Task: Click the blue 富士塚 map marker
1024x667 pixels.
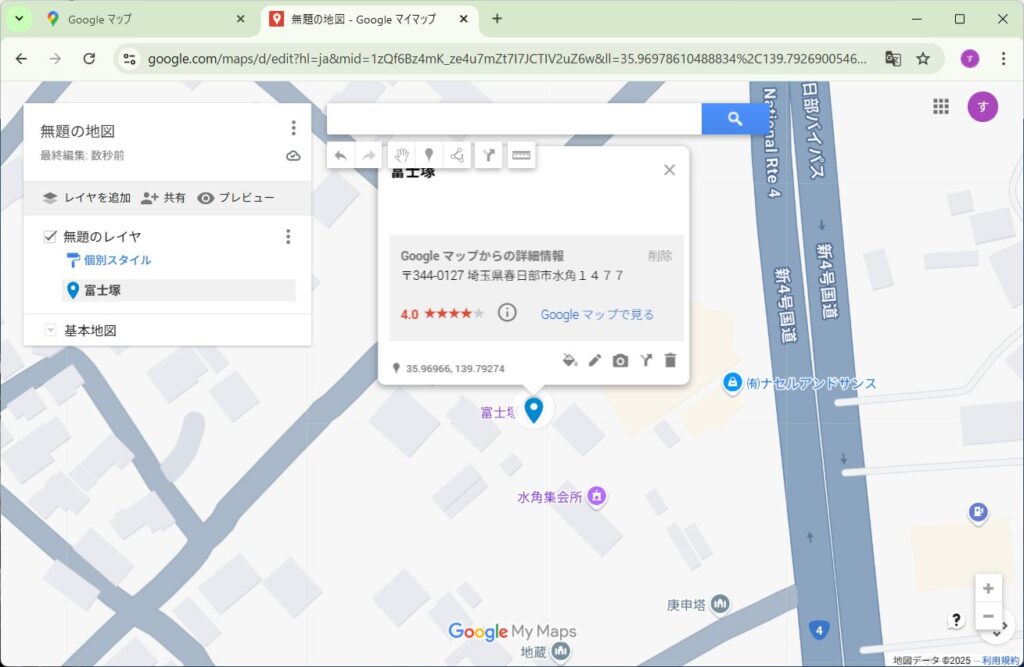Action: pos(534,410)
